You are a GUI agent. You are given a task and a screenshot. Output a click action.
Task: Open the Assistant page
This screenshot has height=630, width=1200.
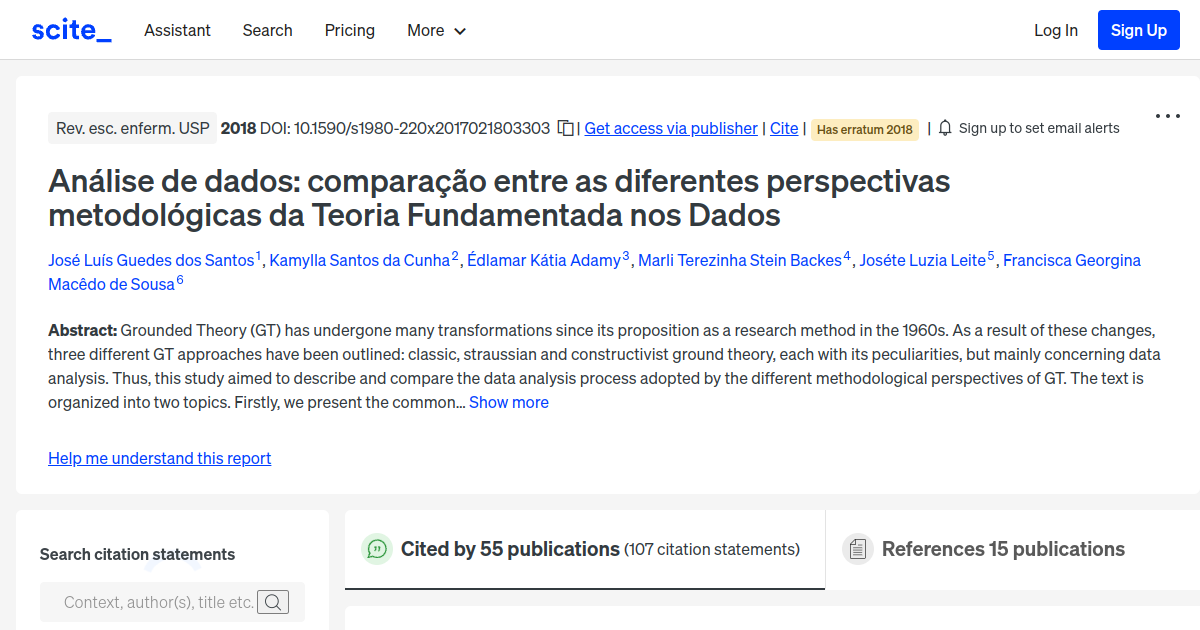click(177, 31)
